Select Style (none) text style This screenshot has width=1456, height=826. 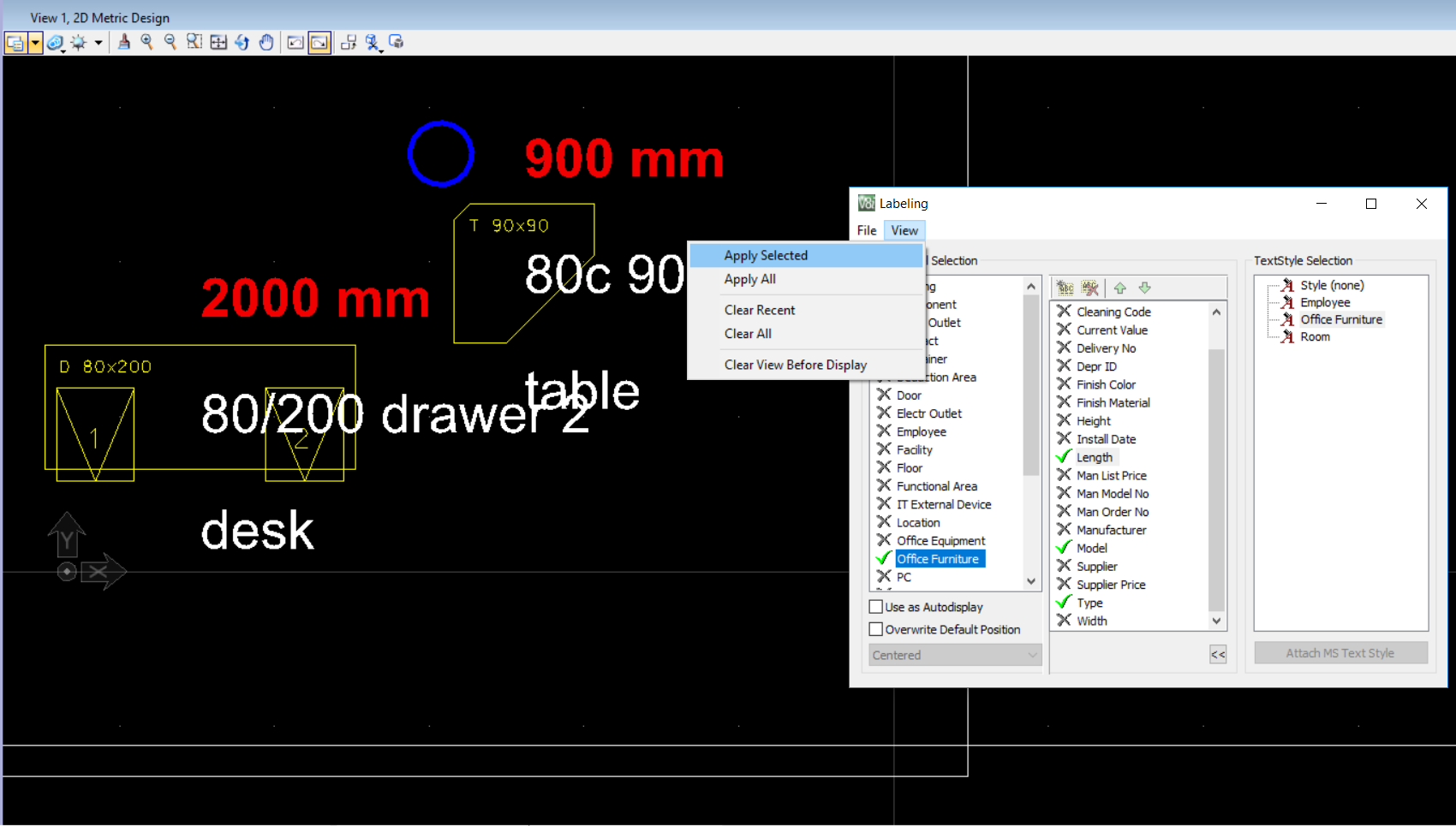[x=1332, y=285]
